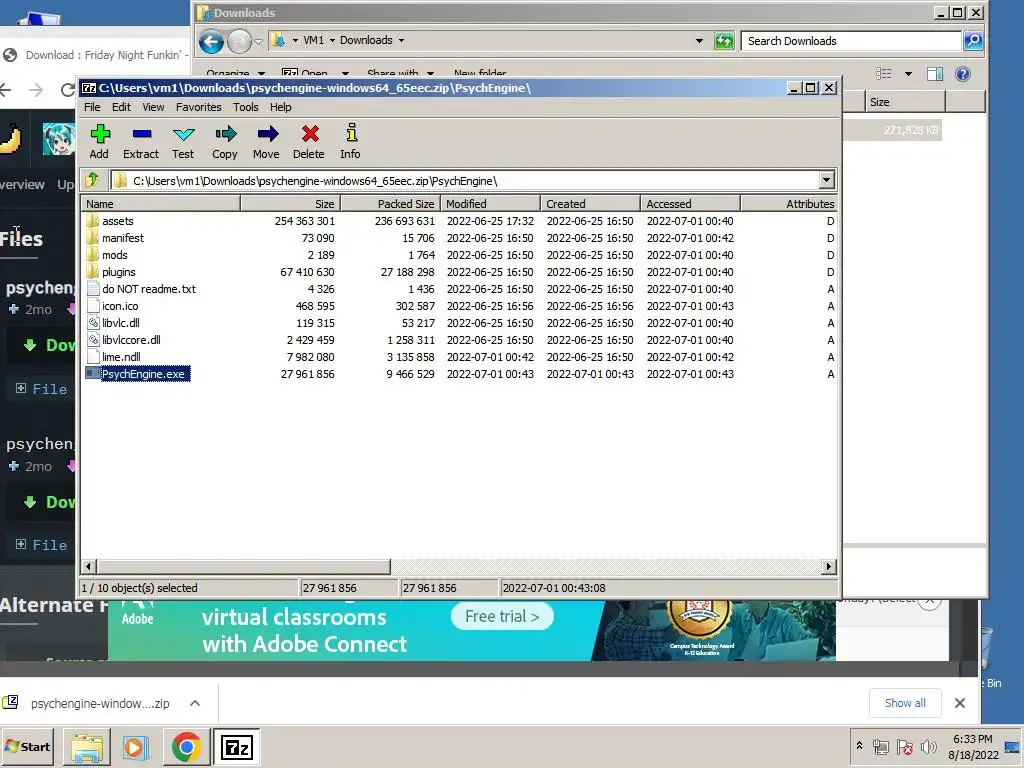Open the Help menu in 7-Zip

point(281,107)
